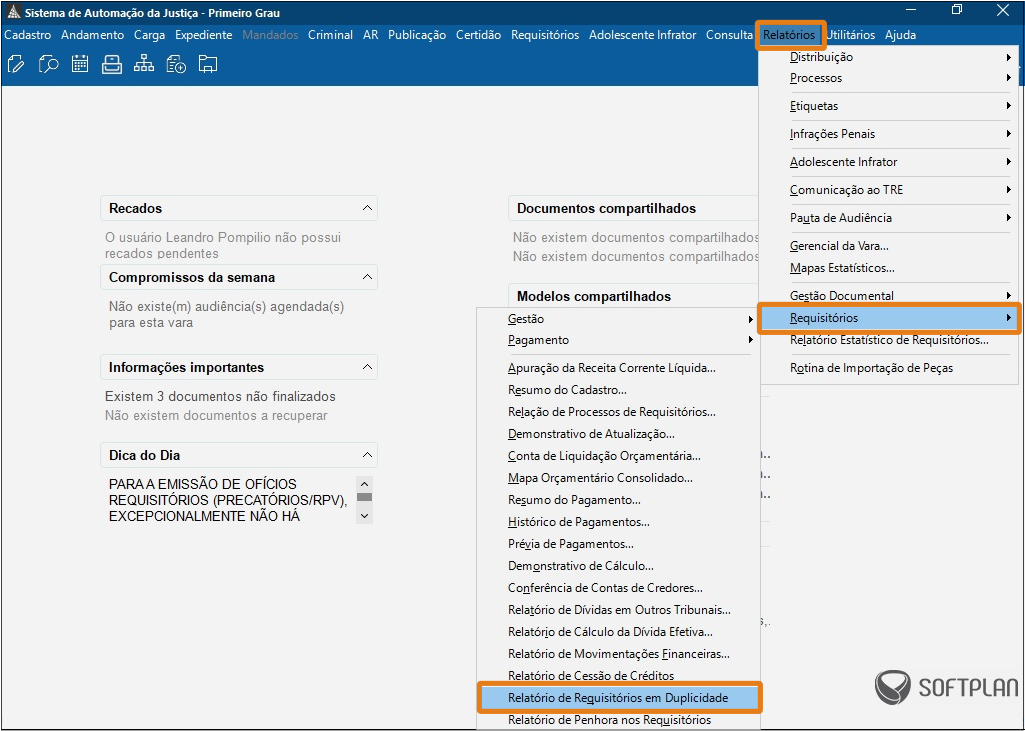
Task: Open the AR menu
Action: coord(371,35)
